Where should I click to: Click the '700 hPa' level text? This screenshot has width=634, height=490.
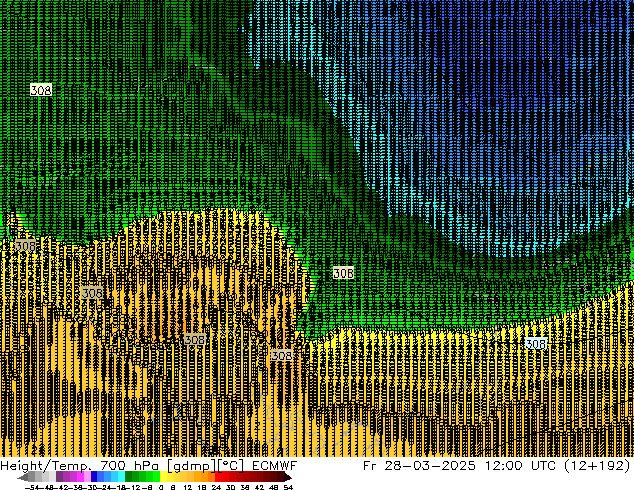(x=129, y=465)
